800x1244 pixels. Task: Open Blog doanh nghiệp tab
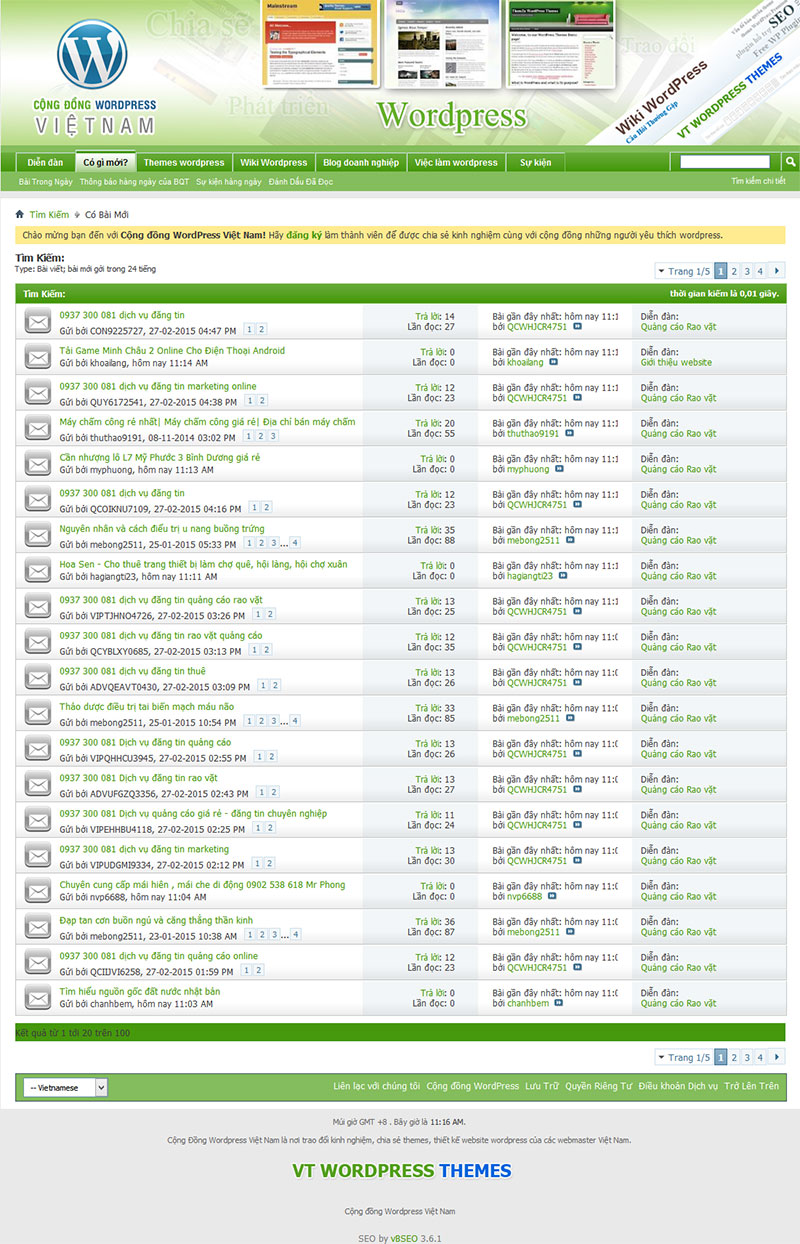coord(361,162)
